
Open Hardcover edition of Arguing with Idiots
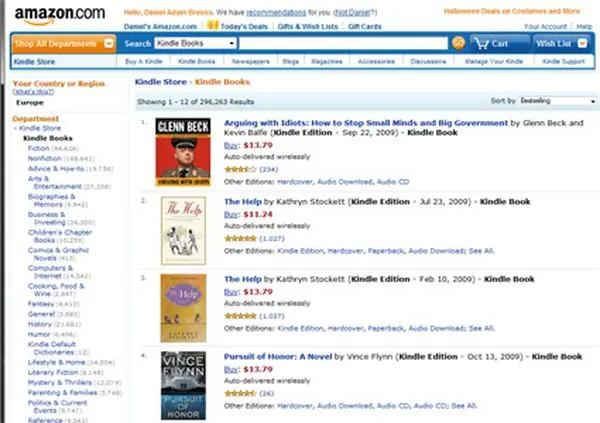(295, 182)
